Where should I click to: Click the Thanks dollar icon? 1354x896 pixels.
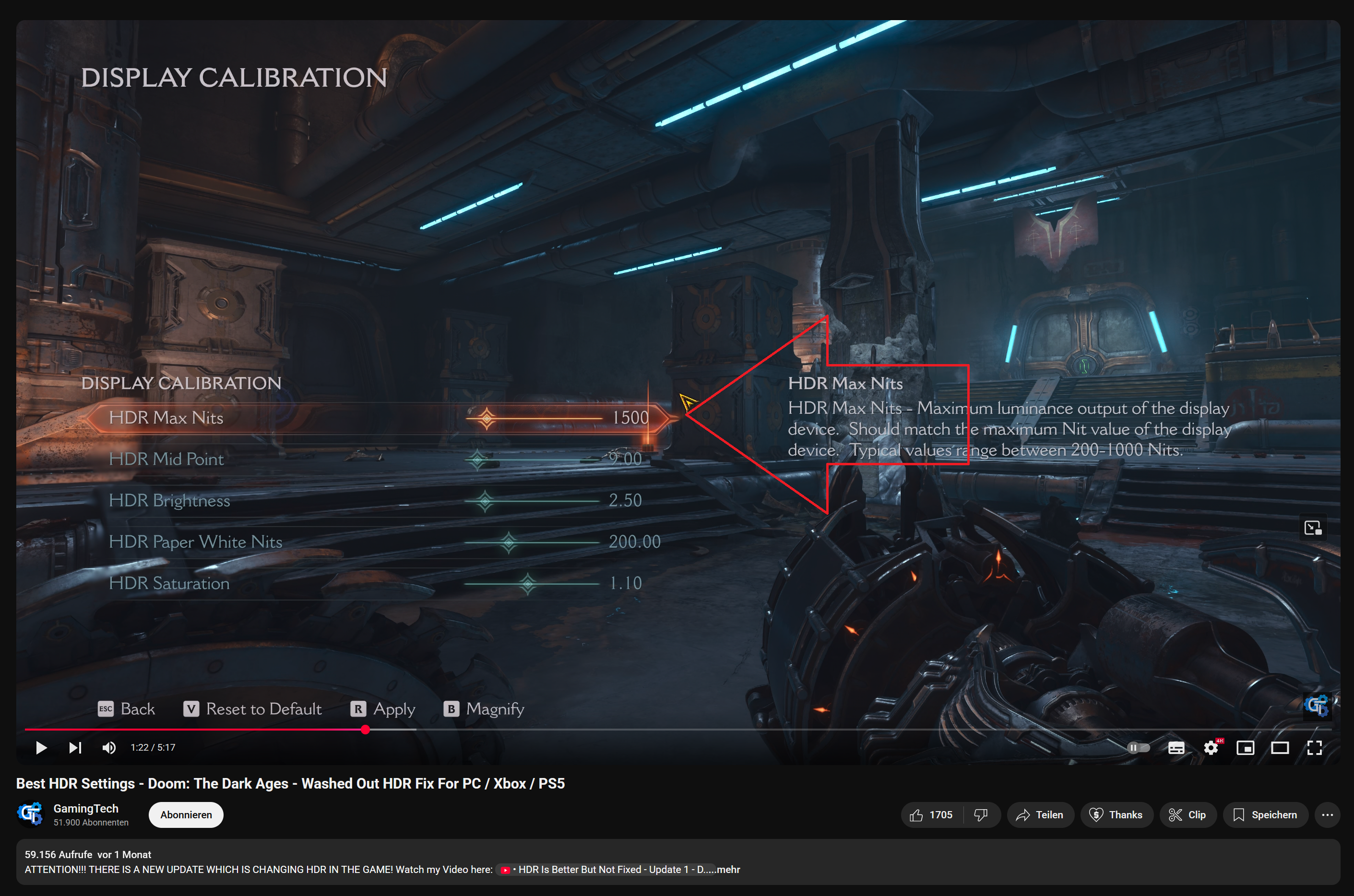tap(1096, 815)
